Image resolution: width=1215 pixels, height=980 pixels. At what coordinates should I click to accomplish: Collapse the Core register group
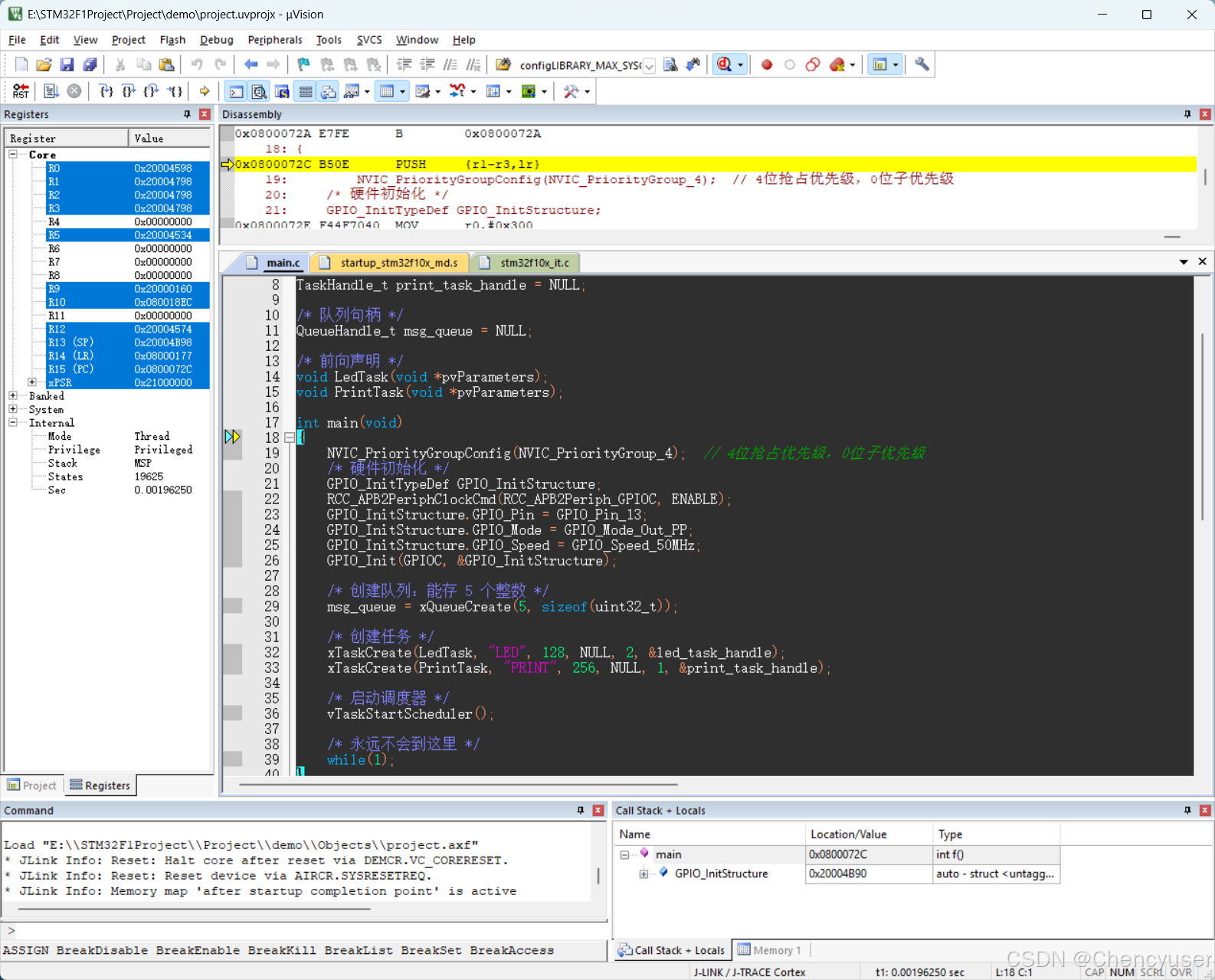(x=13, y=155)
